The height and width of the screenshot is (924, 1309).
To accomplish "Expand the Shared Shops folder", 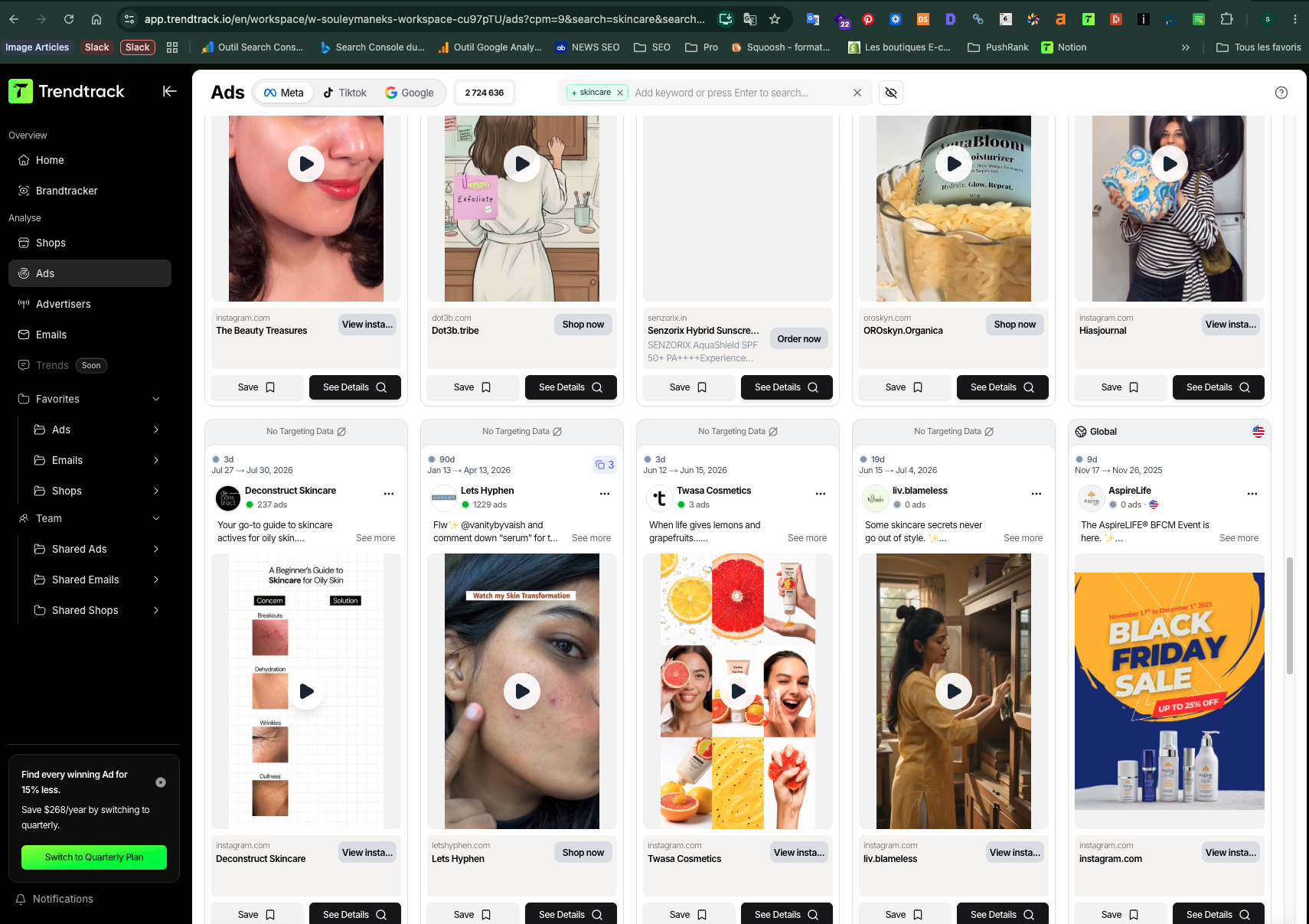I will point(156,610).
